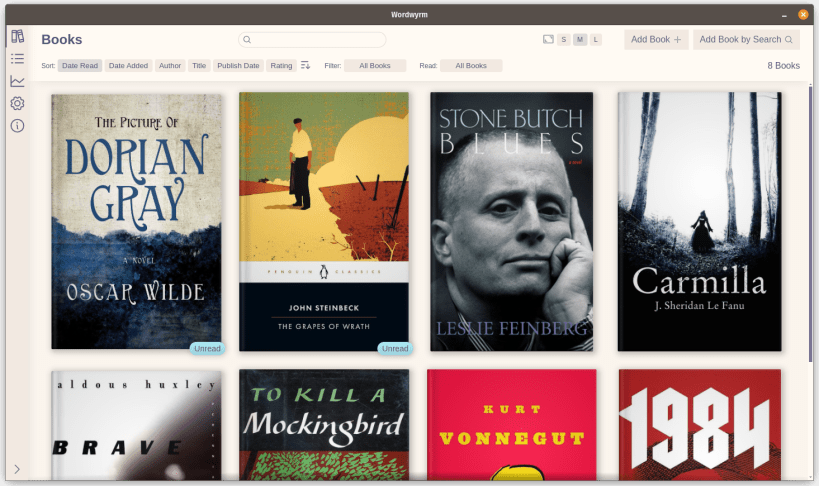Select medium cover size M
This screenshot has height=486, width=819.
point(580,39)
